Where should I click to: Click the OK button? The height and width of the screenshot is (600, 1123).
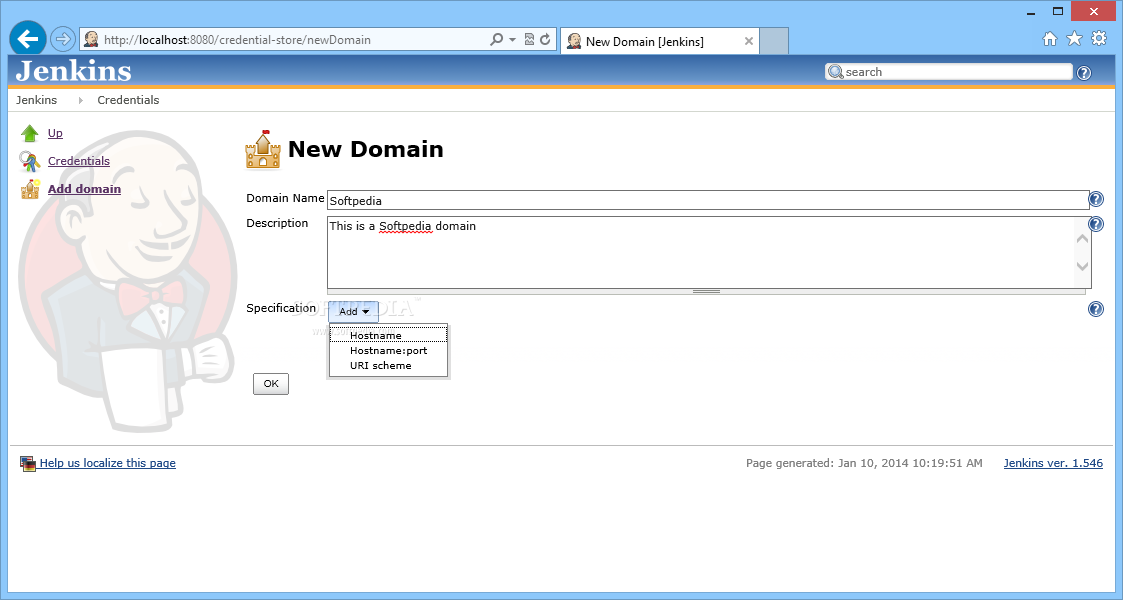[x=271, y=384]
